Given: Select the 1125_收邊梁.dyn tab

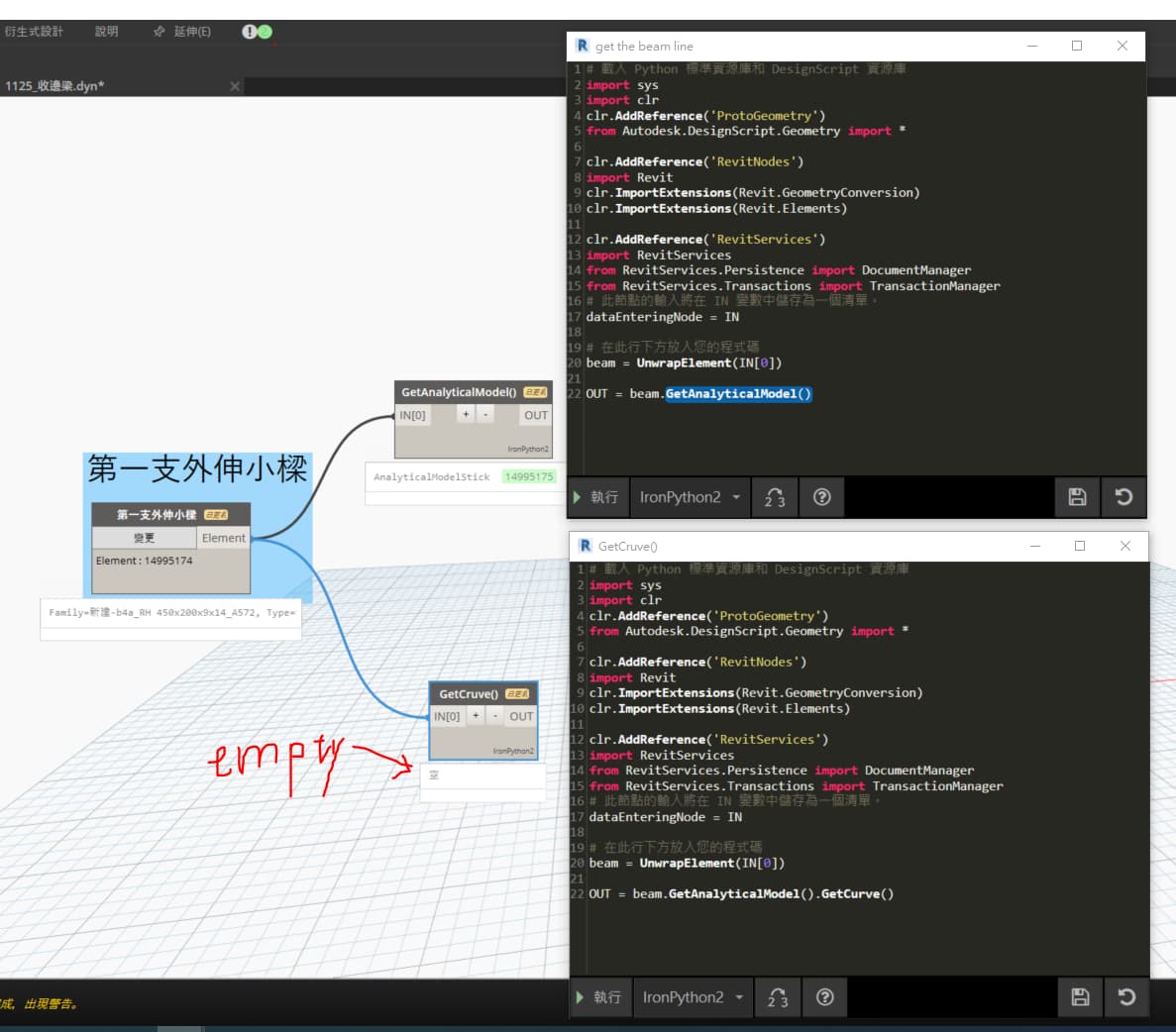Looking at the screenshot, I should 54,86.
